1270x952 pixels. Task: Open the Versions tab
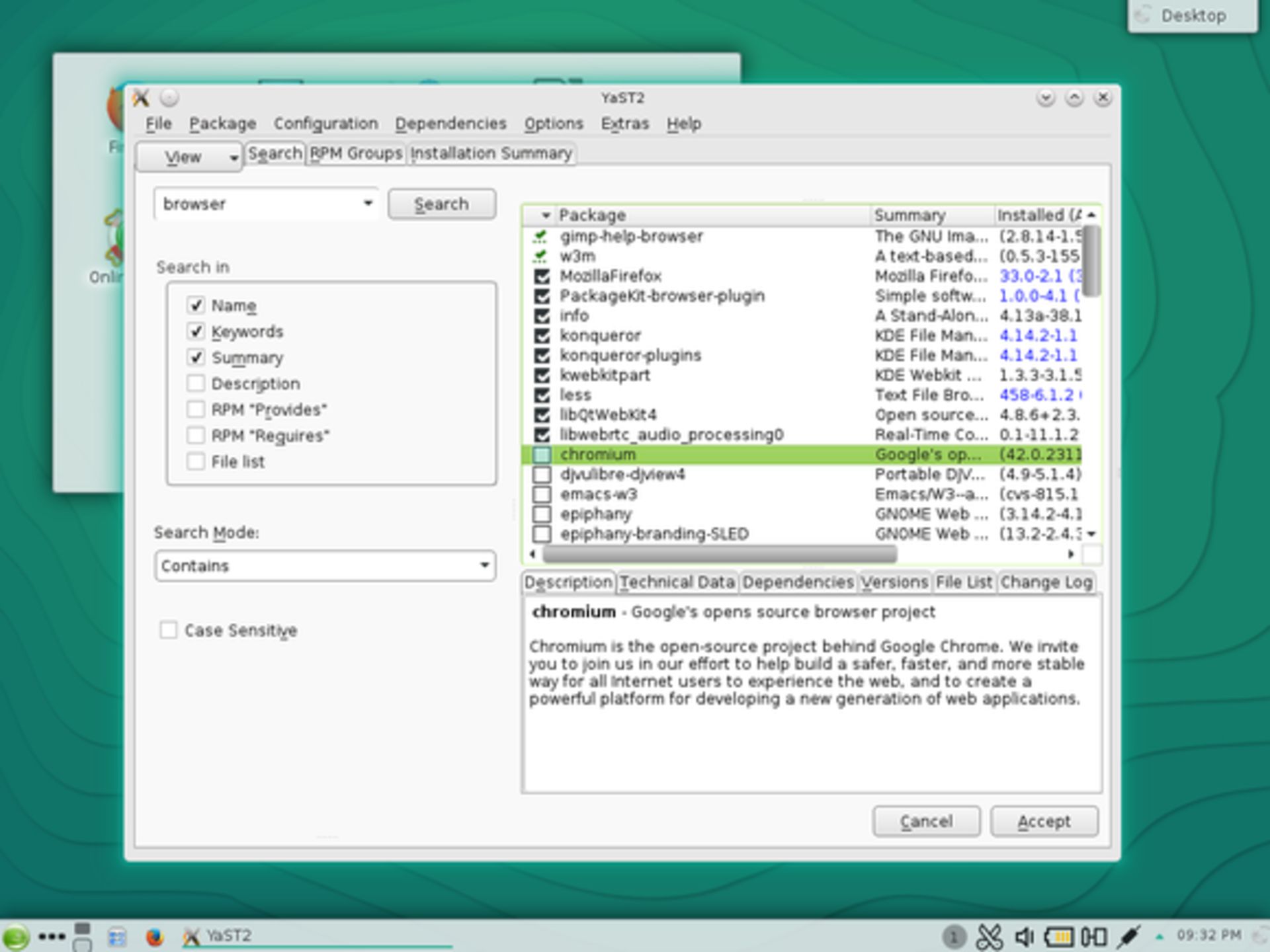click(x=894, y=582)
